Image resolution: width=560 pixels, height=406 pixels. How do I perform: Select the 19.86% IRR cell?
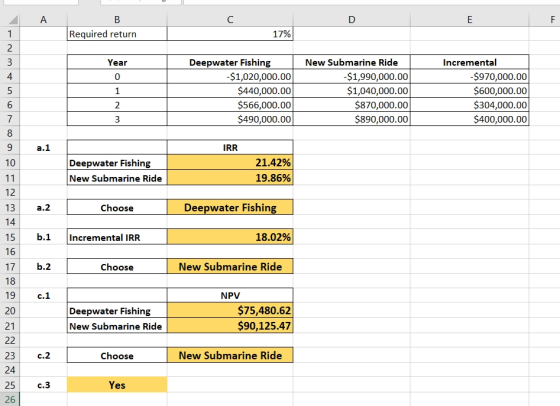click(x=230, y=177)
